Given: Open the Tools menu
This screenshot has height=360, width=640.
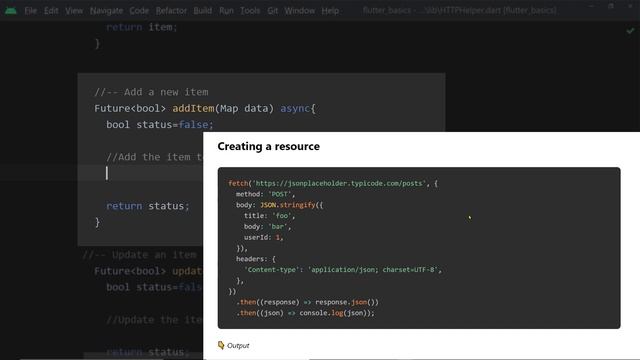Looking at the screenshot, I should [250, 11].
